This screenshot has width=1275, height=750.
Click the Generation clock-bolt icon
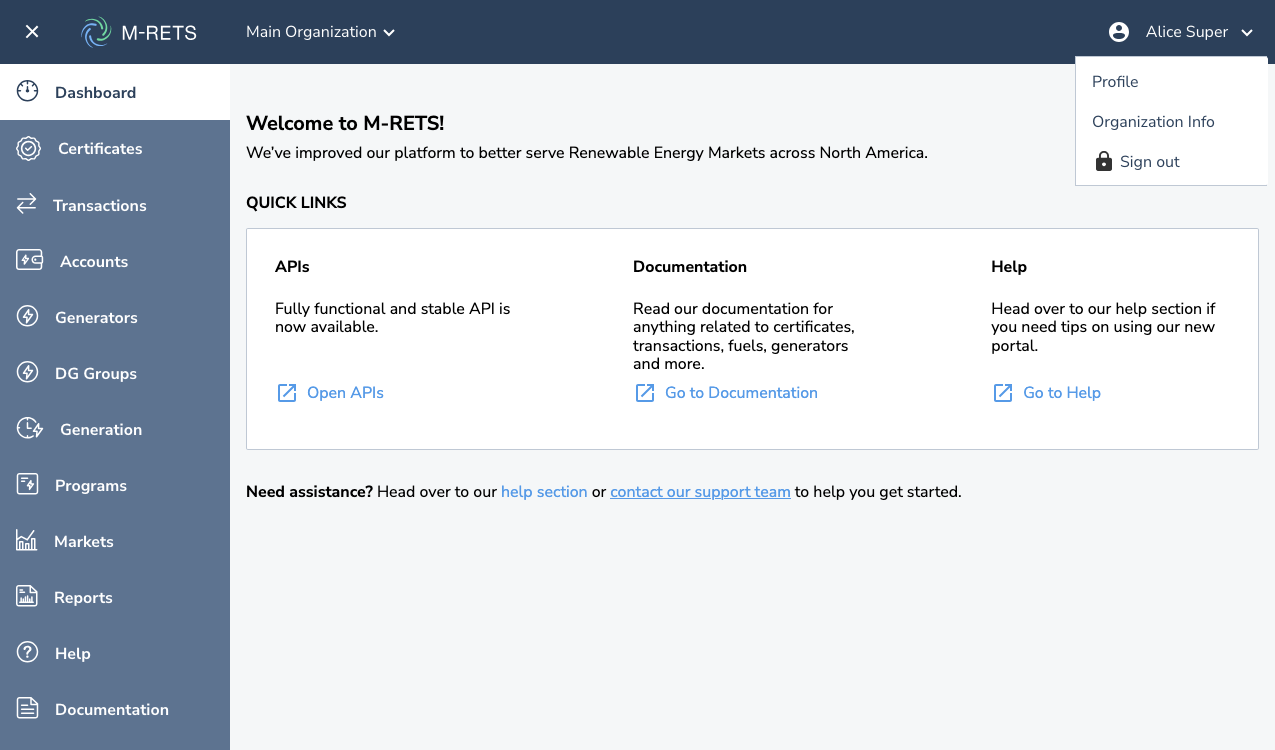[30, 429]
